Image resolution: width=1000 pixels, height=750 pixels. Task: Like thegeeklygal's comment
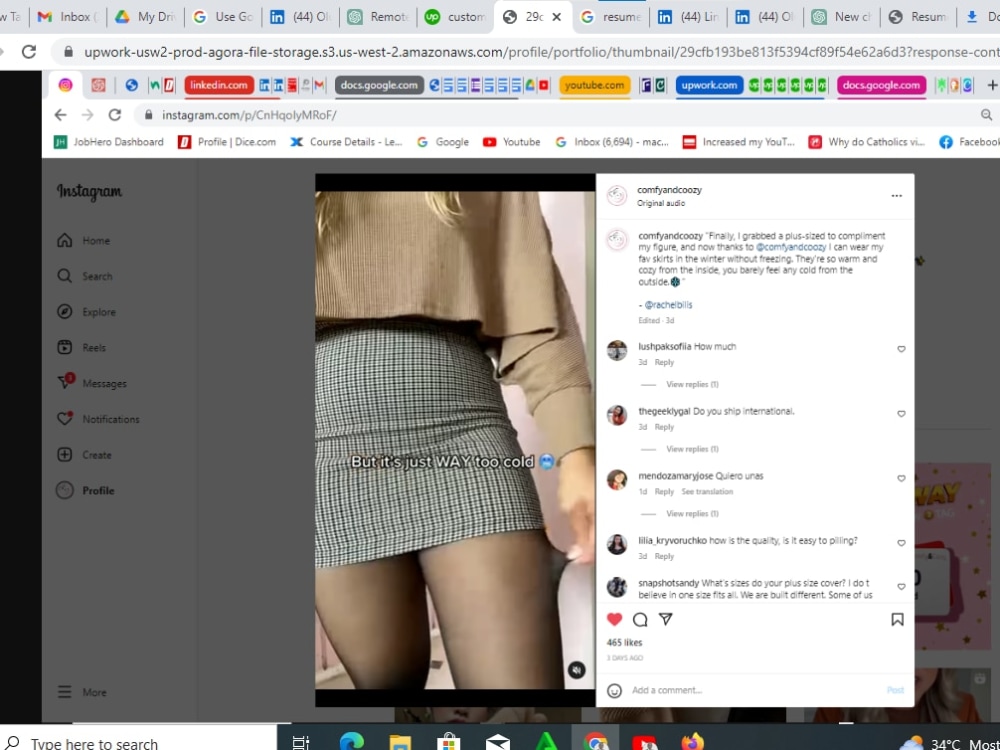[901, 414]
